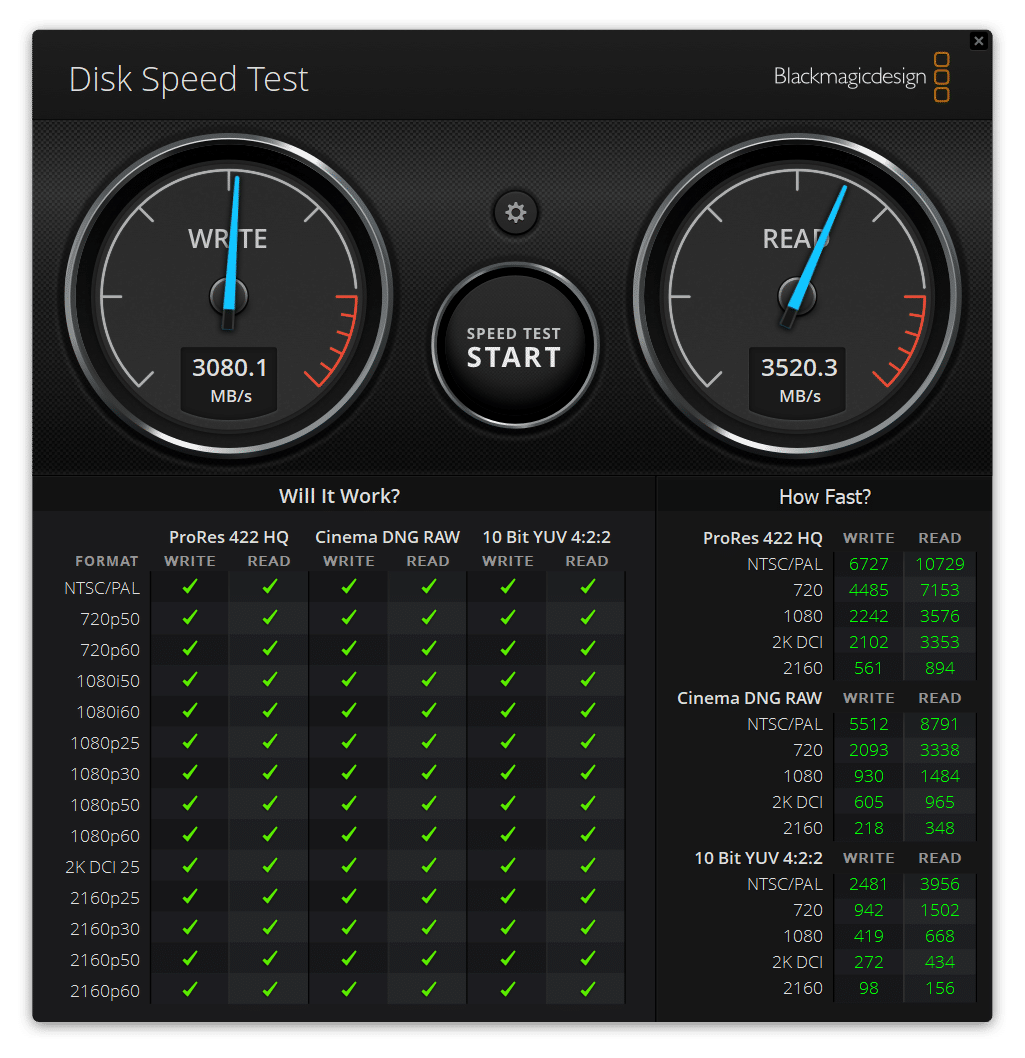
Task: Click the How Fast? heading
Action: [825, 497]
